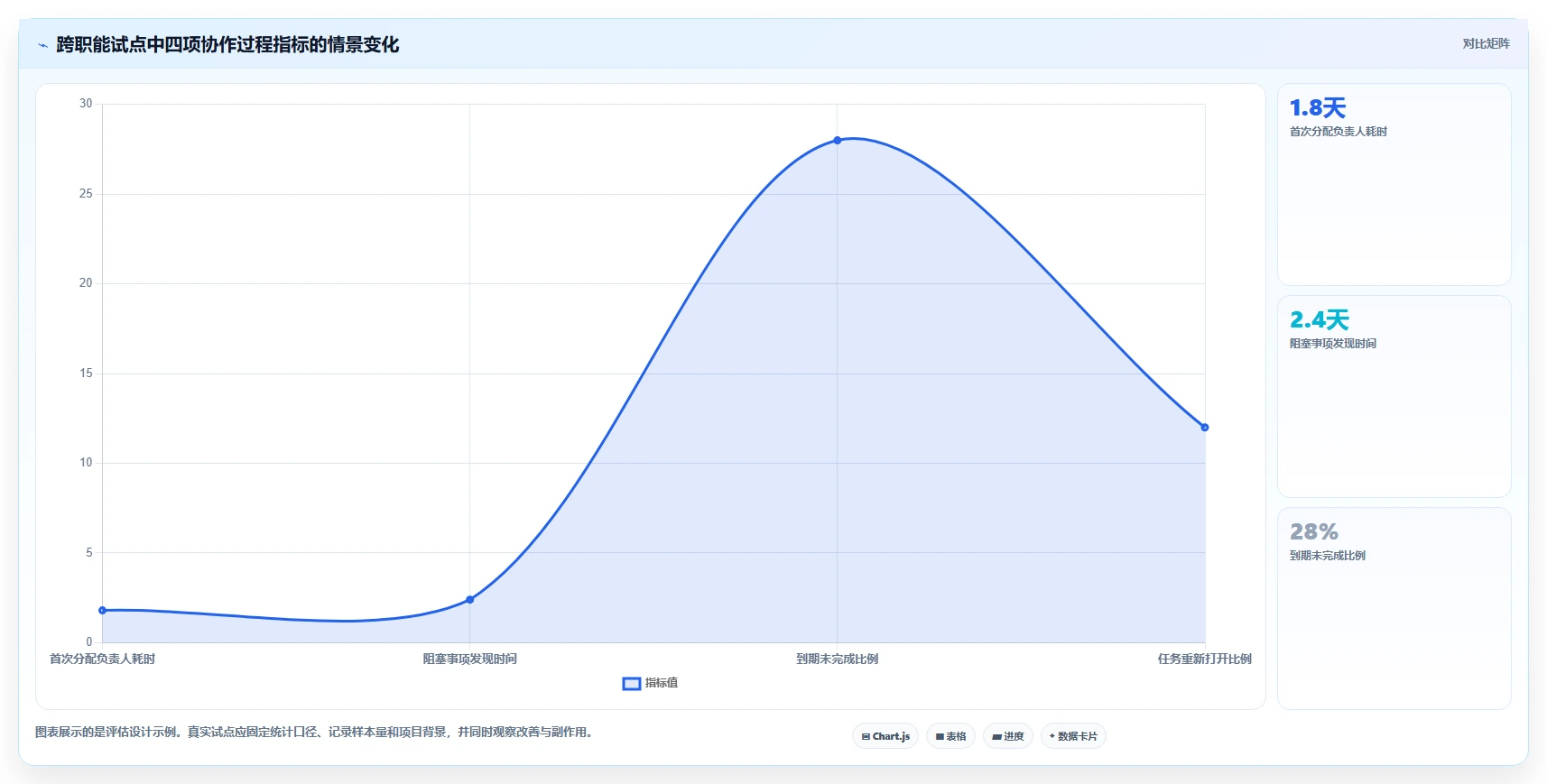1547x784 pixels.
Task: Click the 指标值 legend label
Action: pos(662,683)
